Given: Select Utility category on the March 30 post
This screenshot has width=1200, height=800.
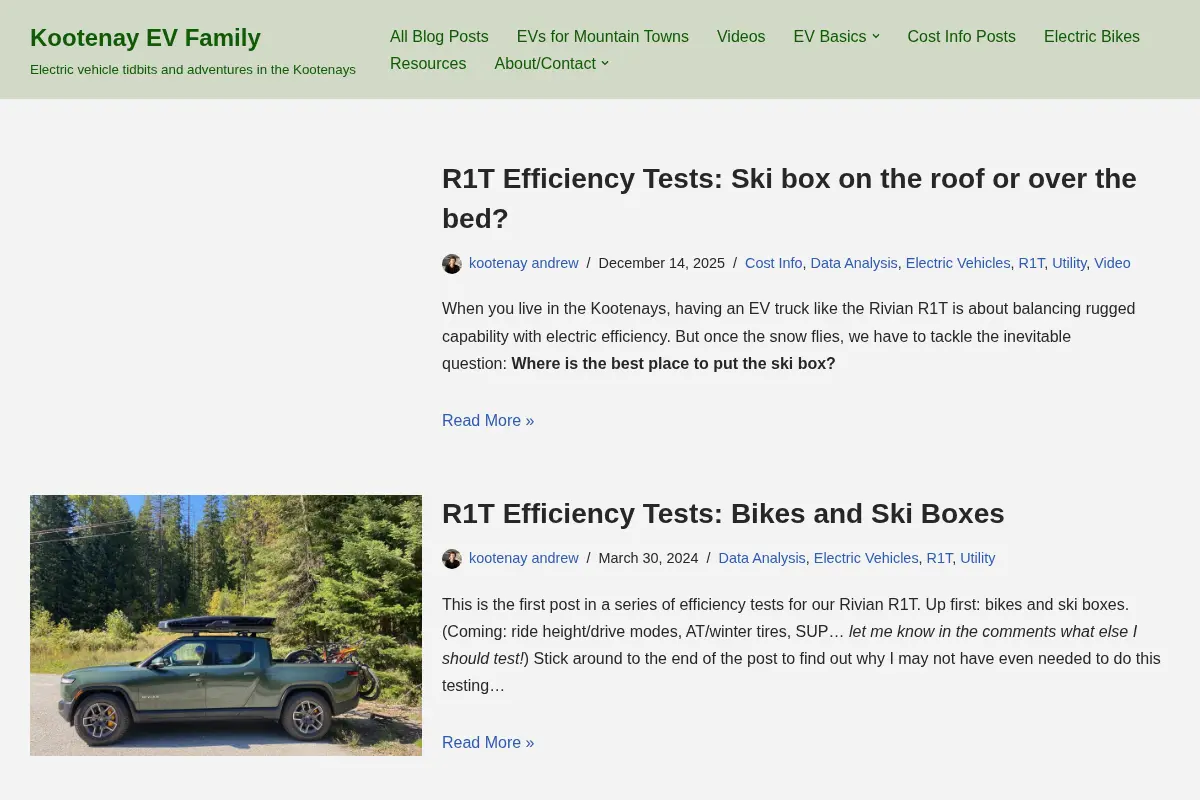Looking at the screenshot, I should tap(978, 558).
